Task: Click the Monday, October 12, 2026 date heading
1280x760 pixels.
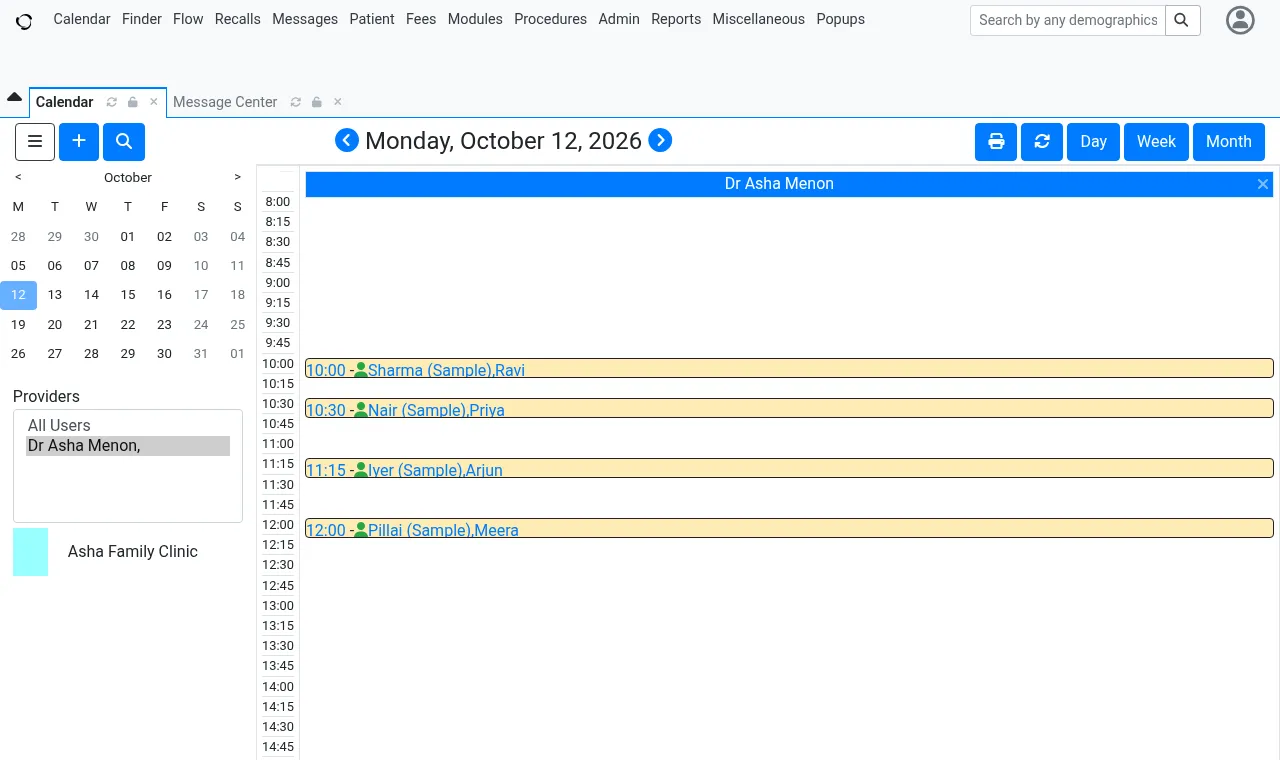Action: (x=503, y=141)
